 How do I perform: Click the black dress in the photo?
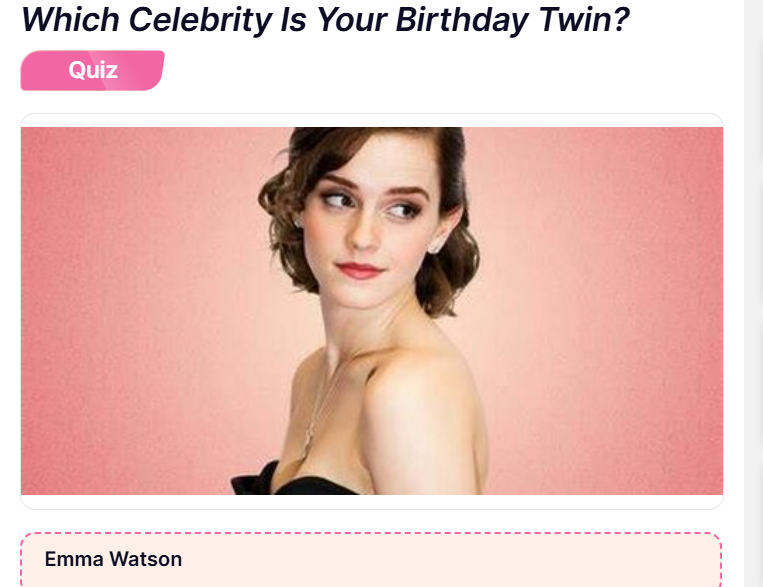coord(292,481)
